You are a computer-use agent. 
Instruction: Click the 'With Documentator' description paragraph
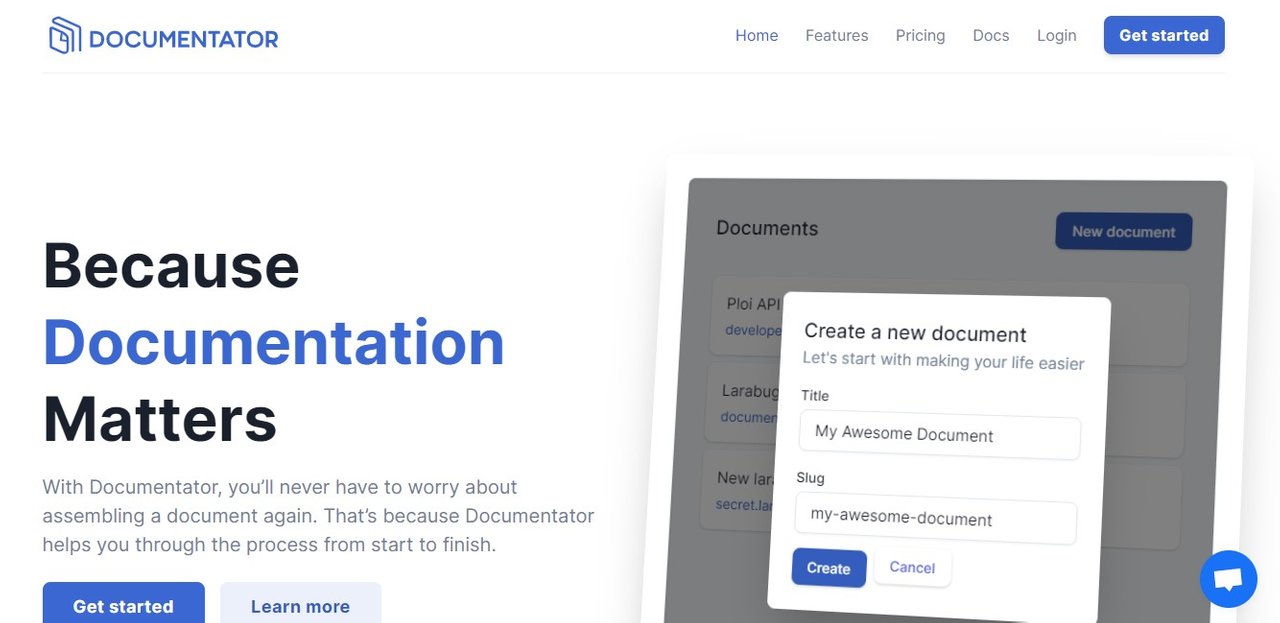point(318,516)
